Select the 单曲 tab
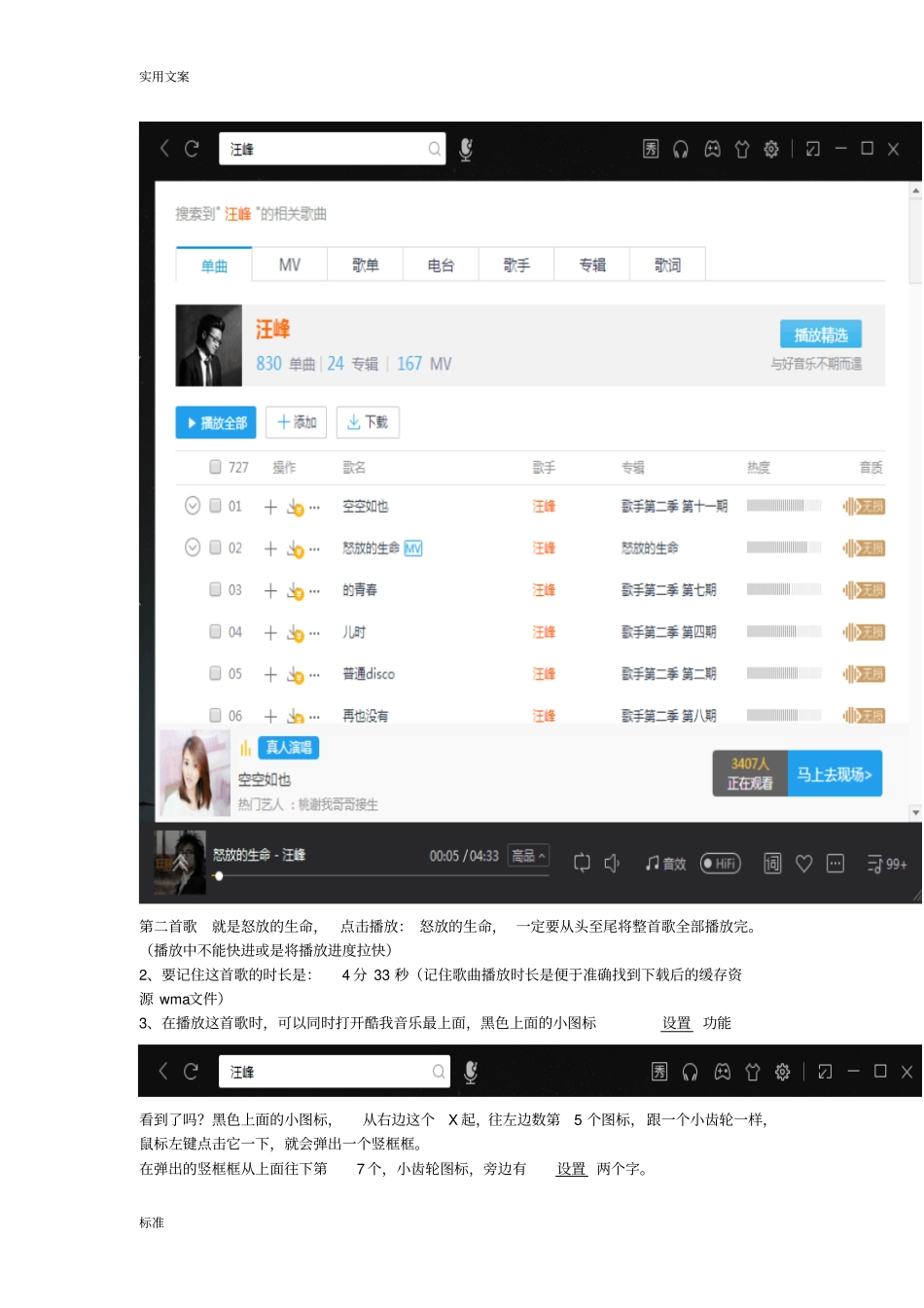This screenshot has width=924, height=1308. [214, 265]
